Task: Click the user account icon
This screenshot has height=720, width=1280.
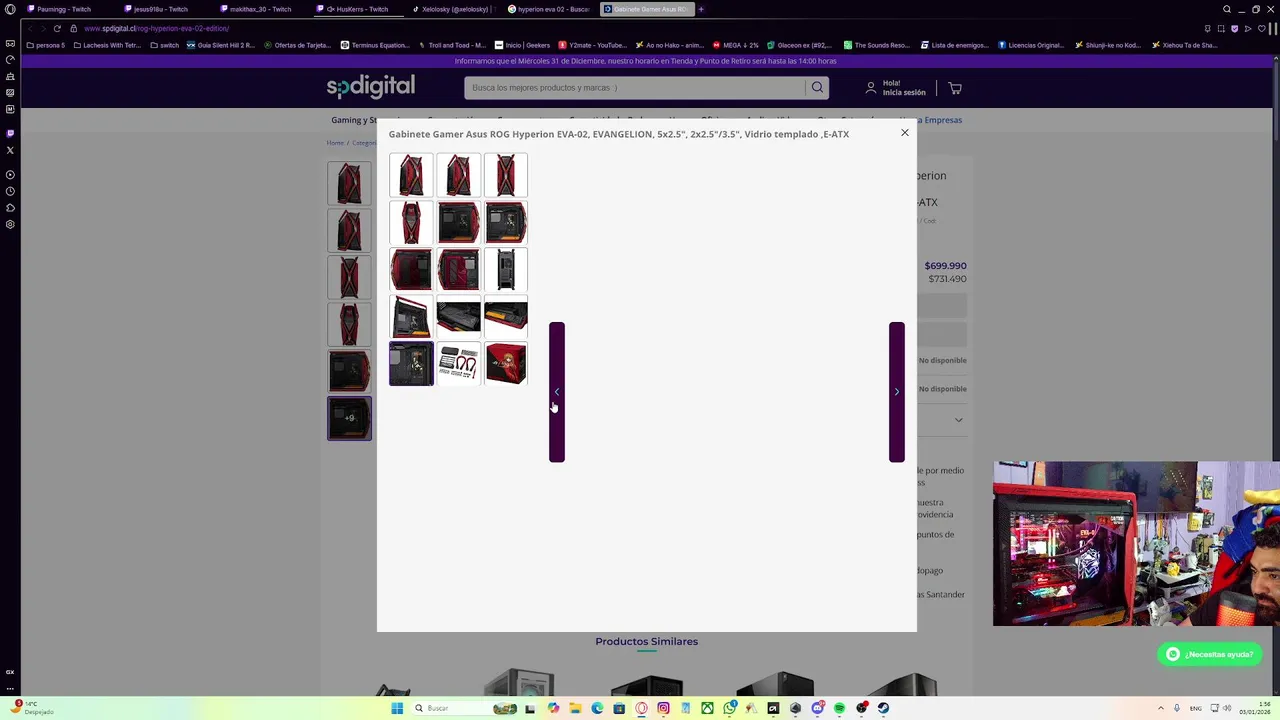Action: click(871, 88)
